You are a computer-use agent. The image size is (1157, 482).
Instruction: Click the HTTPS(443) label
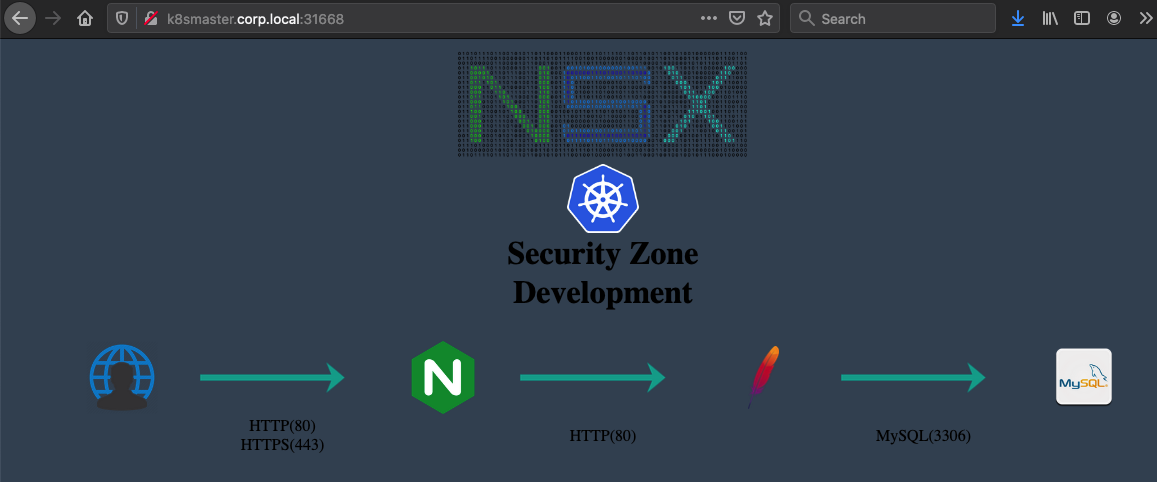point(282,445)
